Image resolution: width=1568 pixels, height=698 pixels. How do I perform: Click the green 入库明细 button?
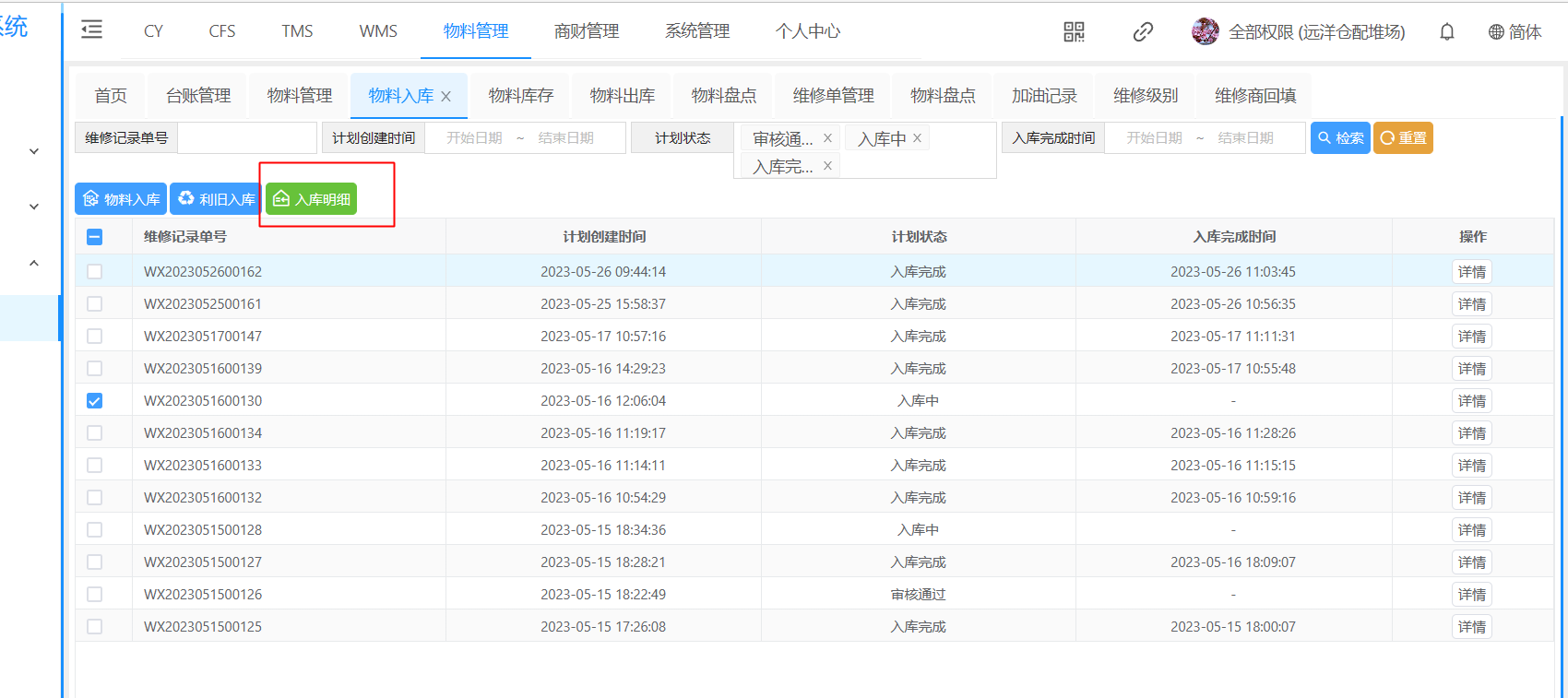coord(311,199)
